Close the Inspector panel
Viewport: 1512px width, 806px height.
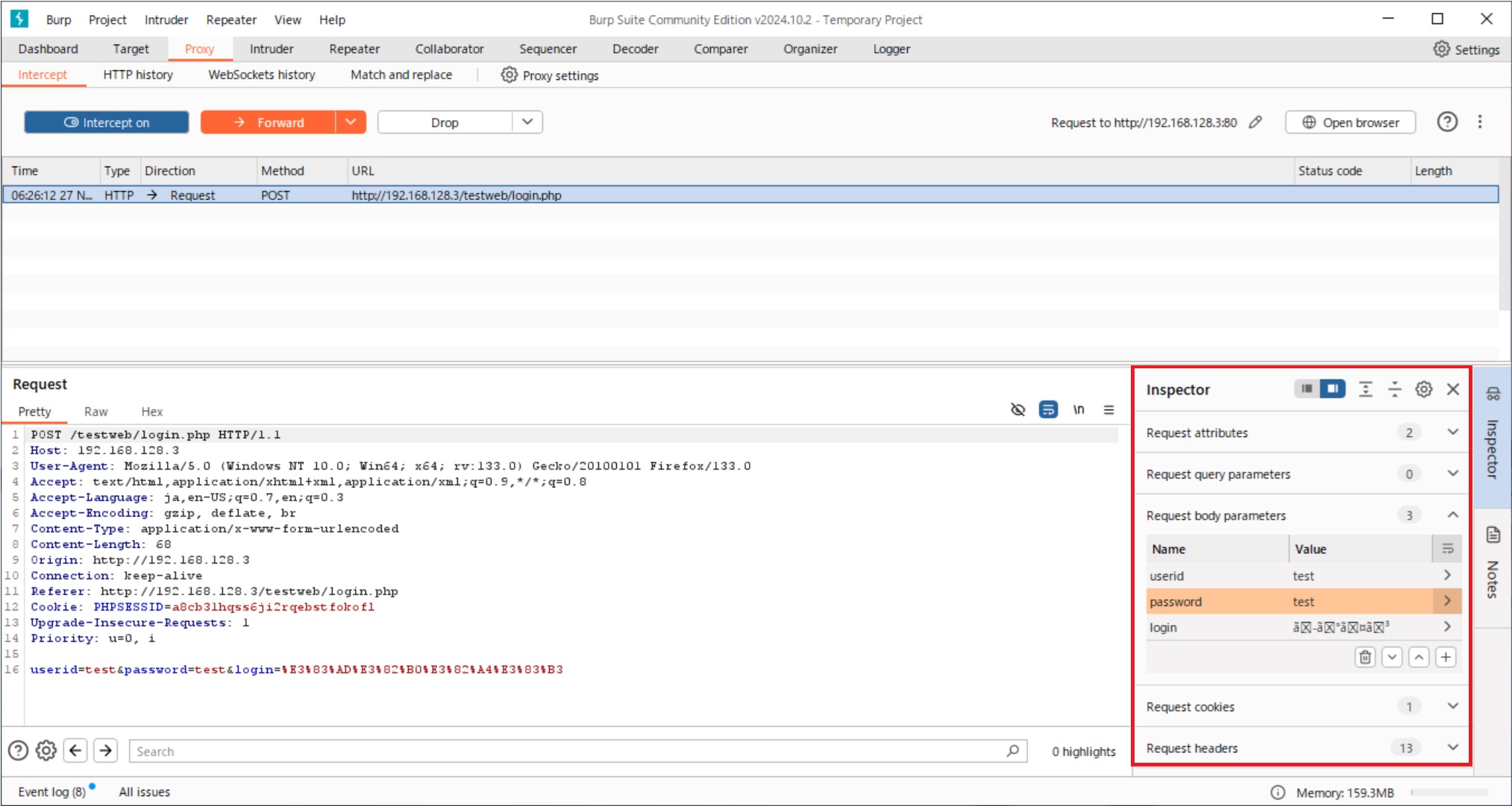1453,389
